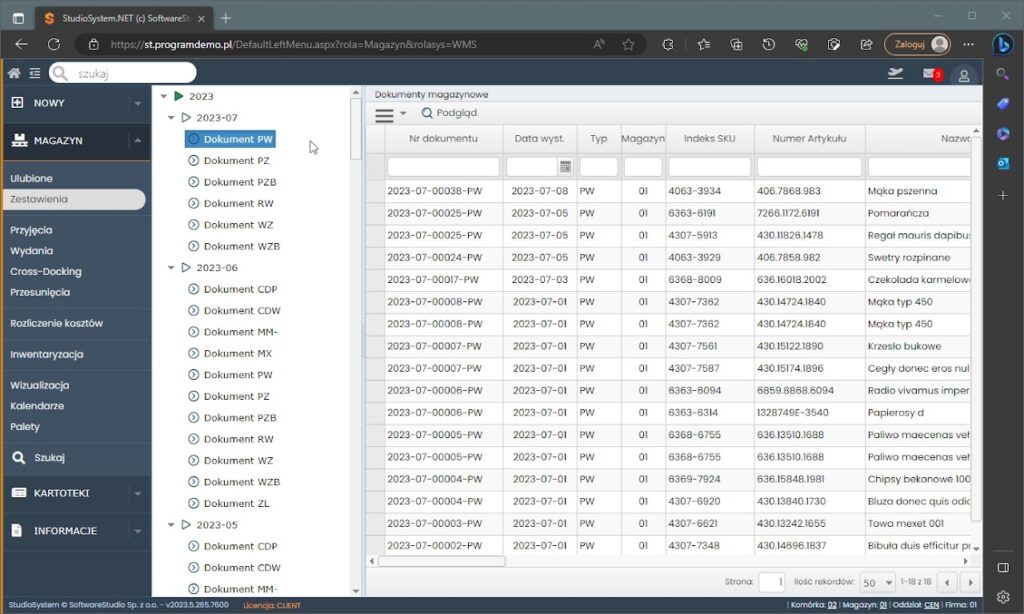Click the Oddział CEN link in status bar
Image resolution: width=1024 pixels, height=614 pixels.
[x=930, y=604]
